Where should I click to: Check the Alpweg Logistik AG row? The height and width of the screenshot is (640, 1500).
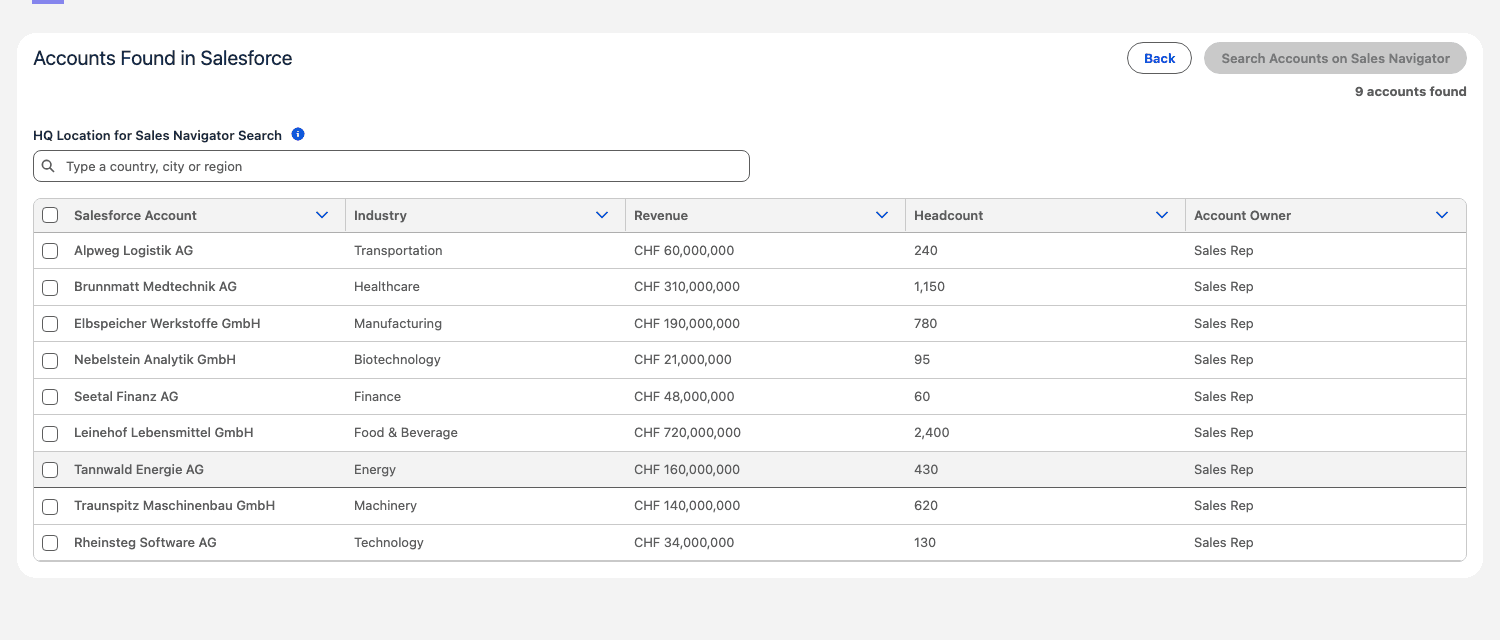50,251
